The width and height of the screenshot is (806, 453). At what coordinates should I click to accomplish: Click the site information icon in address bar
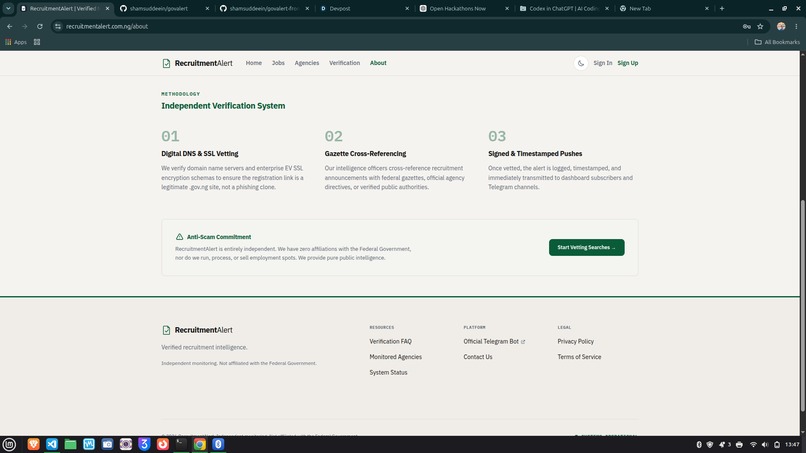tap(58, 26)
